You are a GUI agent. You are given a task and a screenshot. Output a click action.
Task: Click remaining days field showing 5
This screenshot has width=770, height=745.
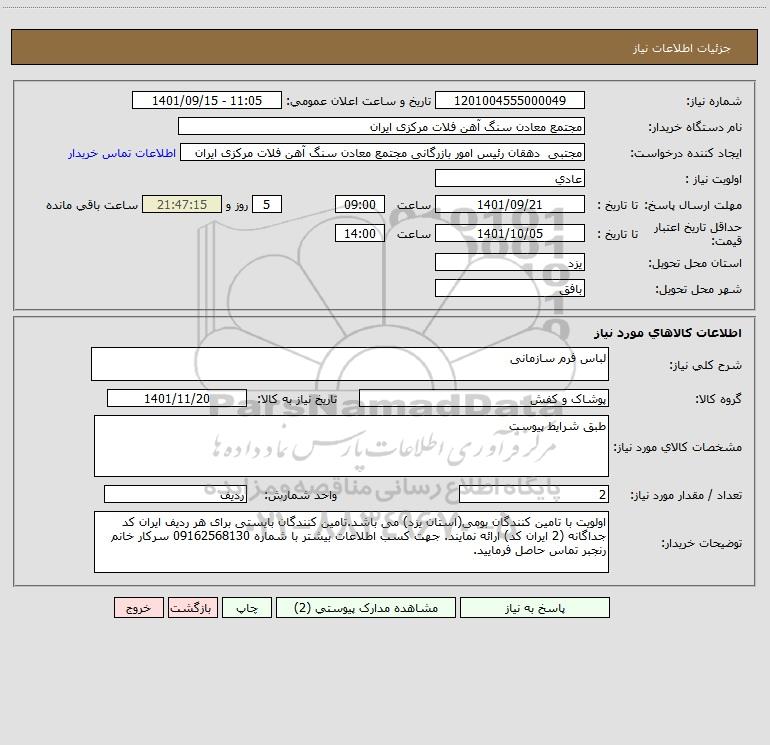267,204
